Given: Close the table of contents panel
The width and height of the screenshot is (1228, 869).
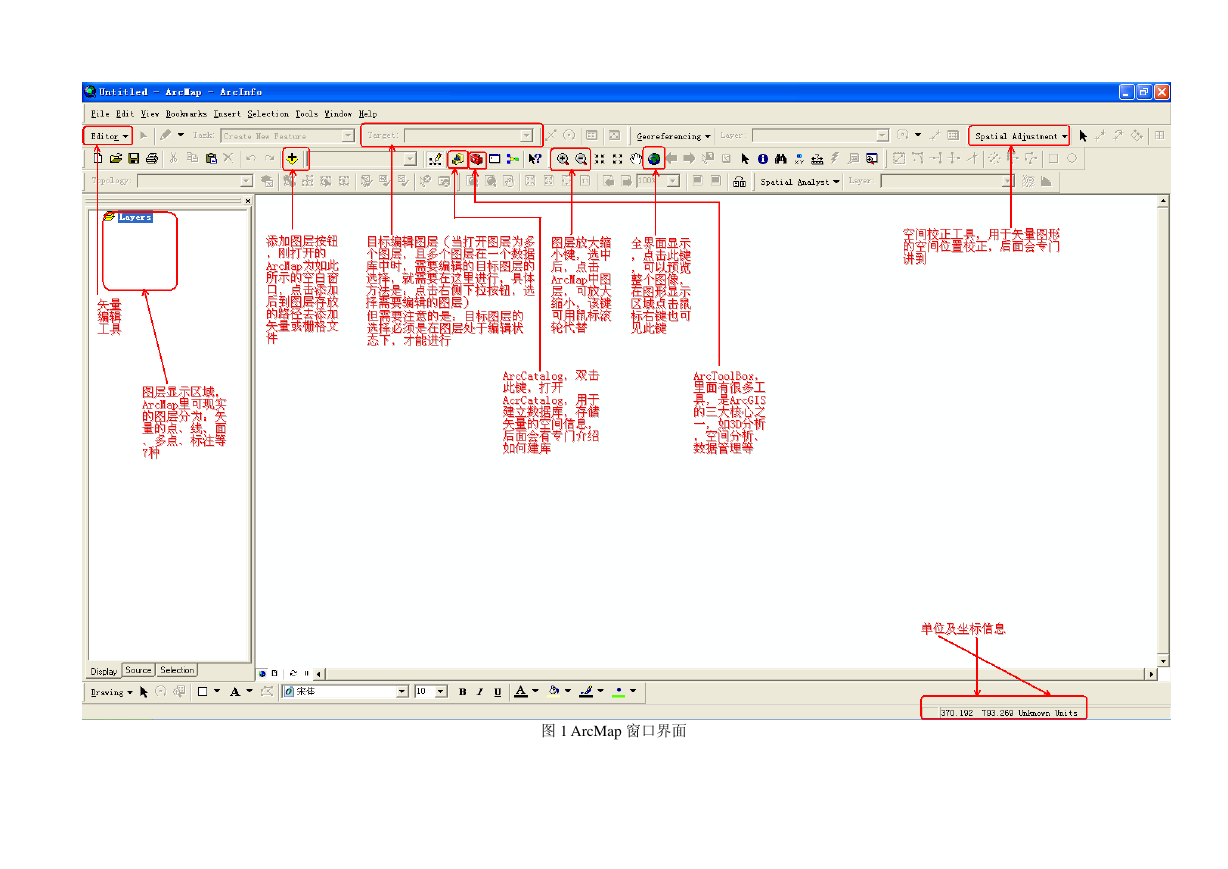Looking at the screenshot, I should pyautogui.click(x=248, y=201).
